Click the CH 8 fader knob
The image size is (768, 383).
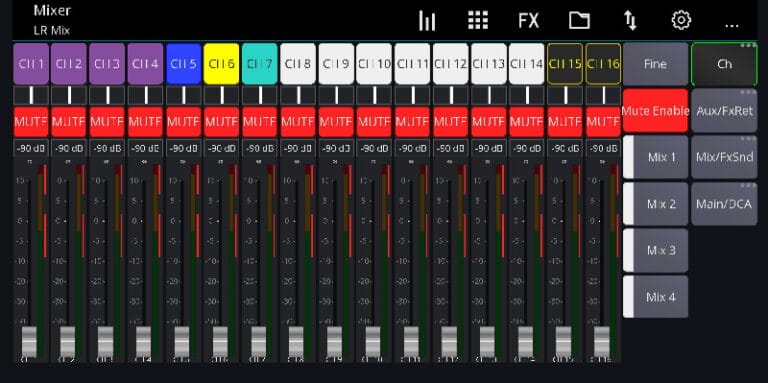pos(296,341)
